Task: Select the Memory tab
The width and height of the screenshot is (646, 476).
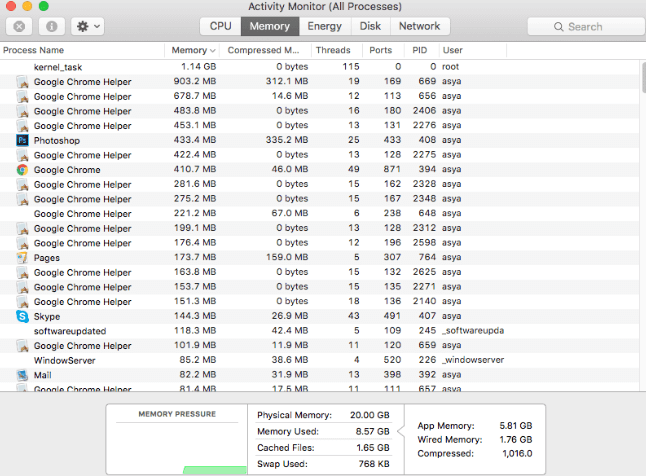Action: (270, 26)
